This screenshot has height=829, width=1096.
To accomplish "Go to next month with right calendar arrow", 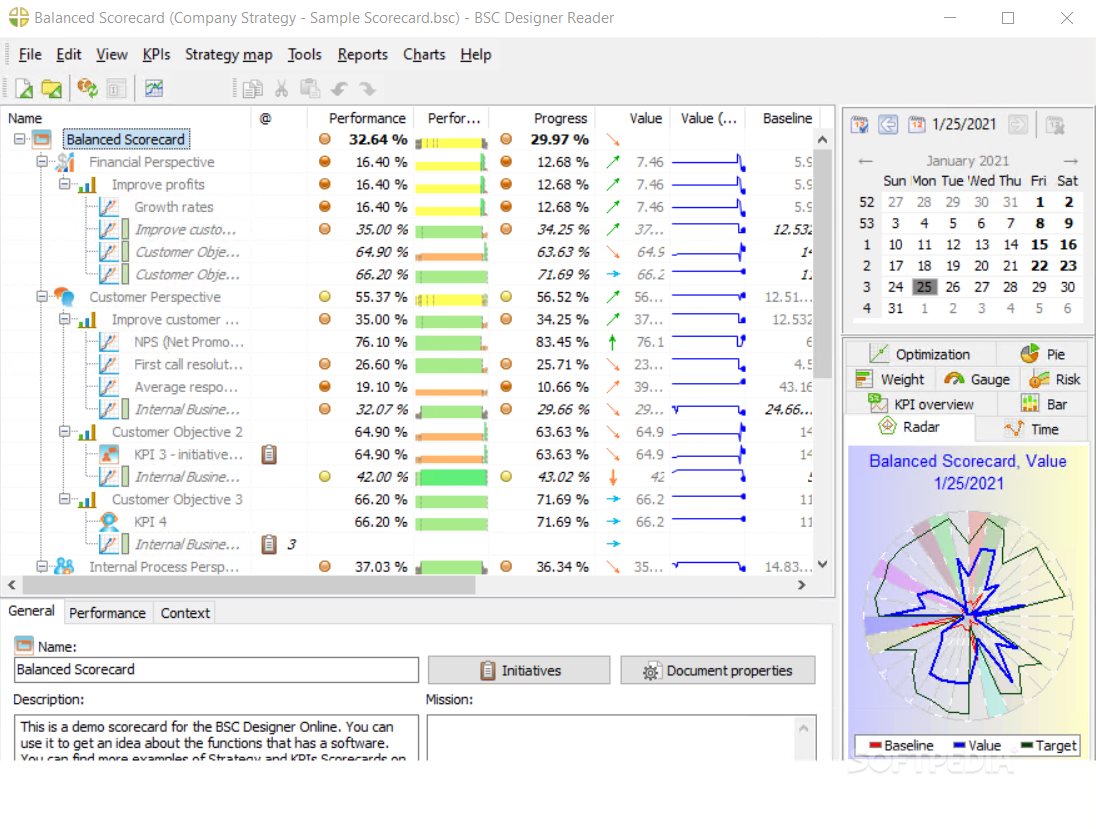I will [x=1070, y=161].
